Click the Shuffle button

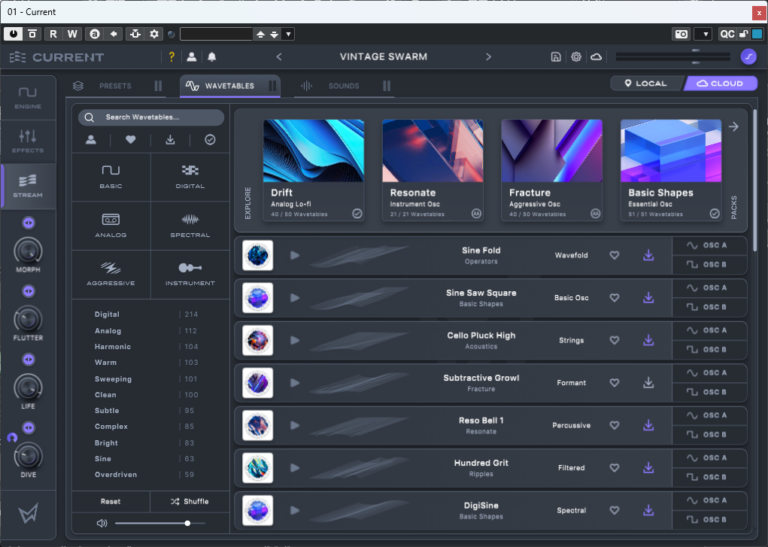tap(190, 501)
